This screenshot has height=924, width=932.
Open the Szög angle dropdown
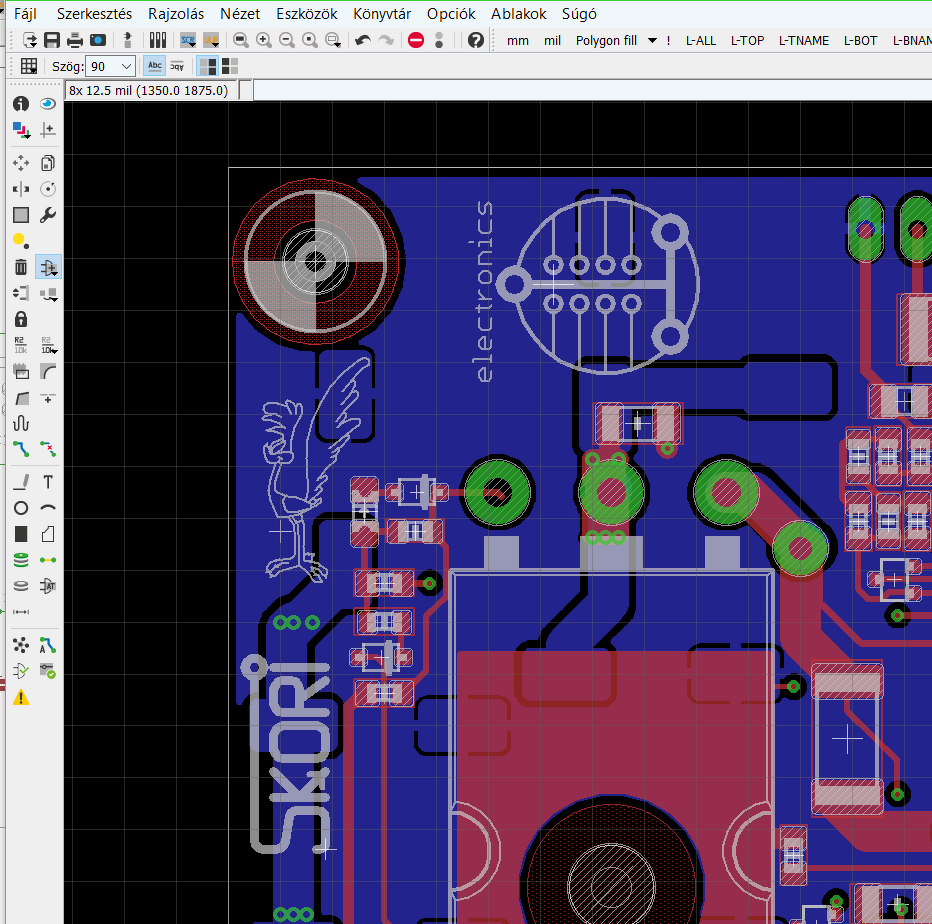coord(126,66)
